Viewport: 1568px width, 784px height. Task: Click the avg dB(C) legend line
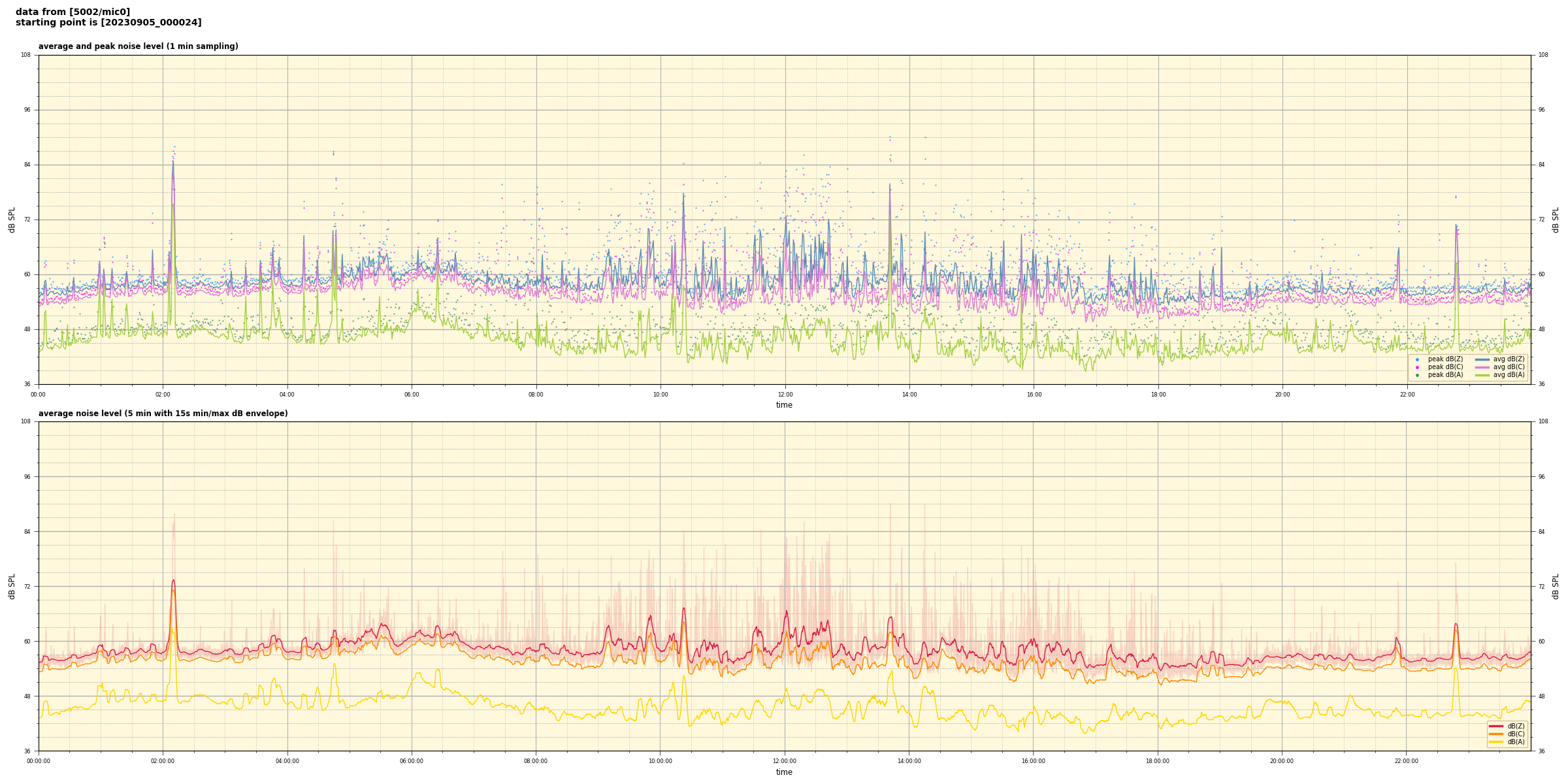(x=1482, y=367)
